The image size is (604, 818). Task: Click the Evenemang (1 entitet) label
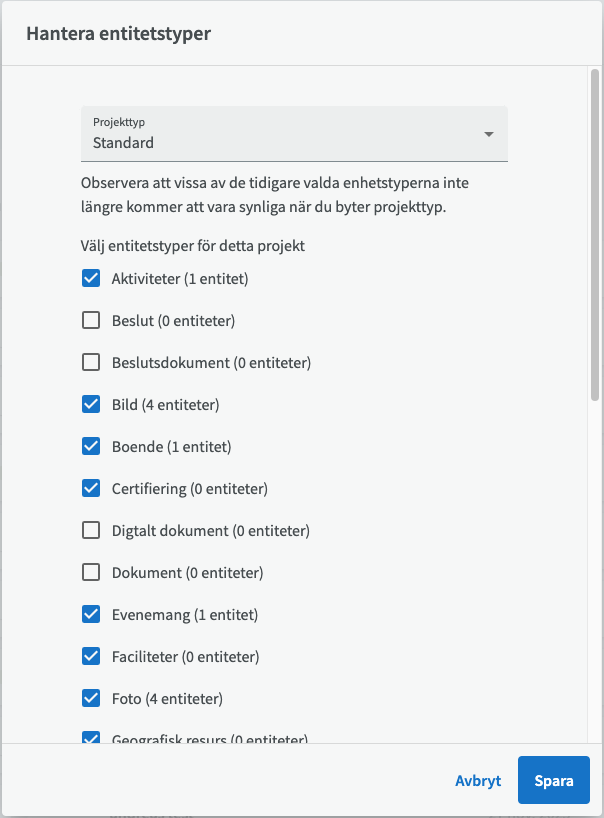pos(185,615)
